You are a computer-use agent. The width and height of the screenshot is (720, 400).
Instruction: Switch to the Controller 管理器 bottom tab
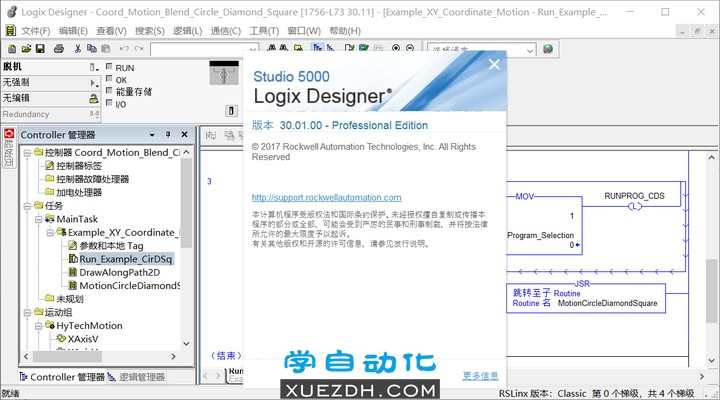(x=62, y=377)
